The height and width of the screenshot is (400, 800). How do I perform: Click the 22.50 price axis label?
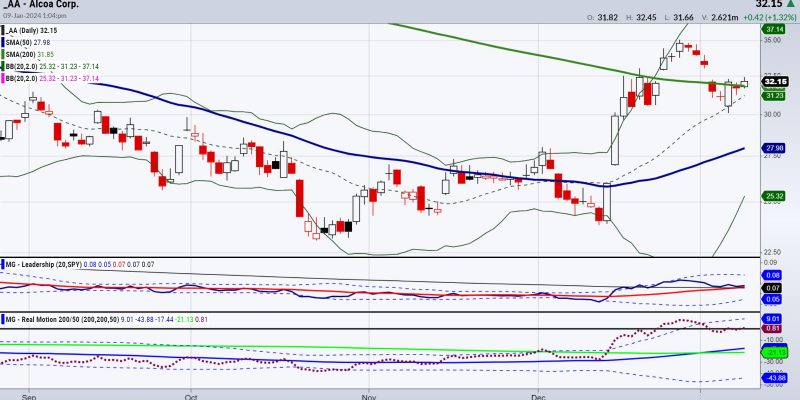click(771, 252)
